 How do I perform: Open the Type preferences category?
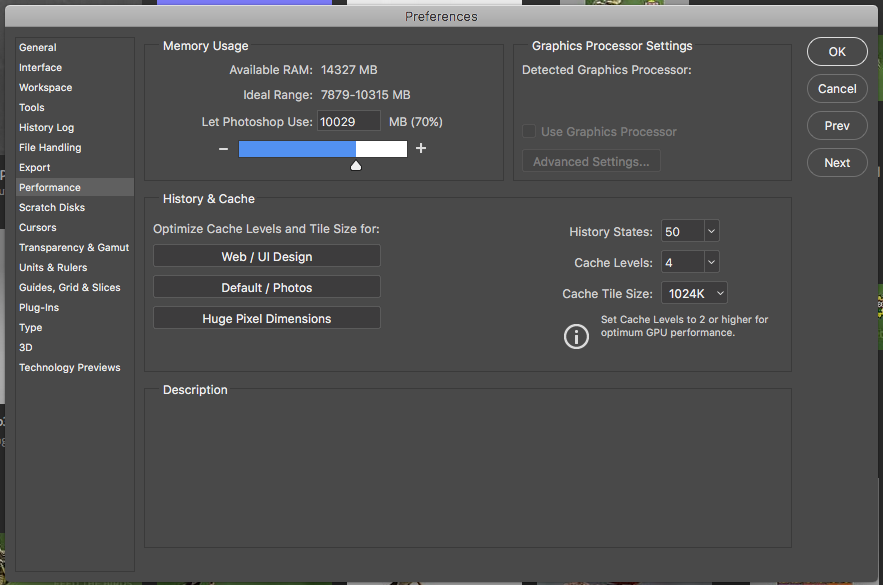75,327
